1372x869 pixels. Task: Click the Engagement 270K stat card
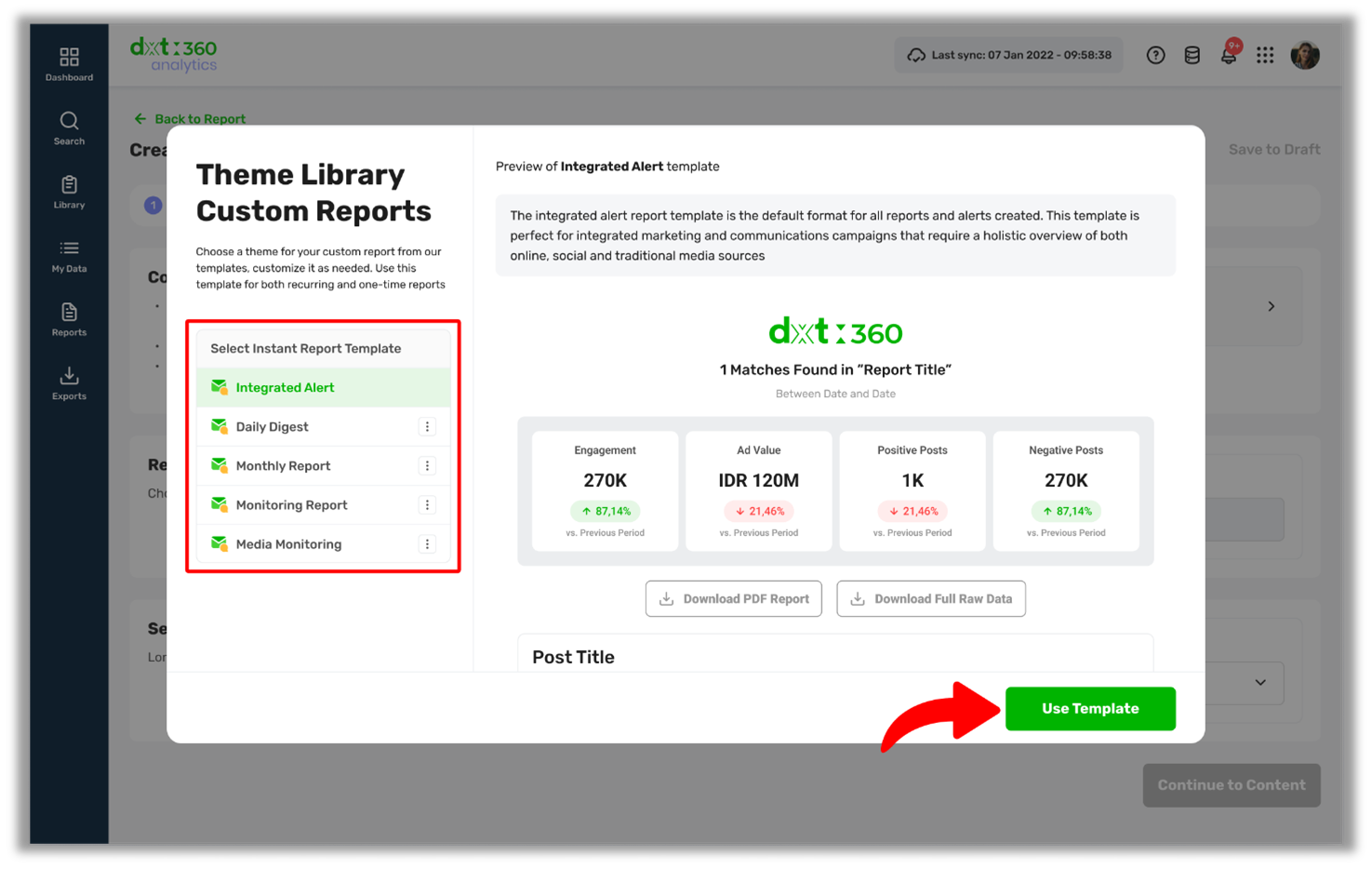click(606, 490)
